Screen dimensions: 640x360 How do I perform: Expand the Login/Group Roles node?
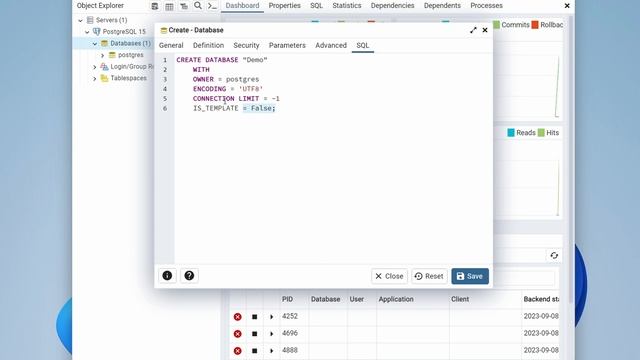pyautogui.click(x=95, y=67)
